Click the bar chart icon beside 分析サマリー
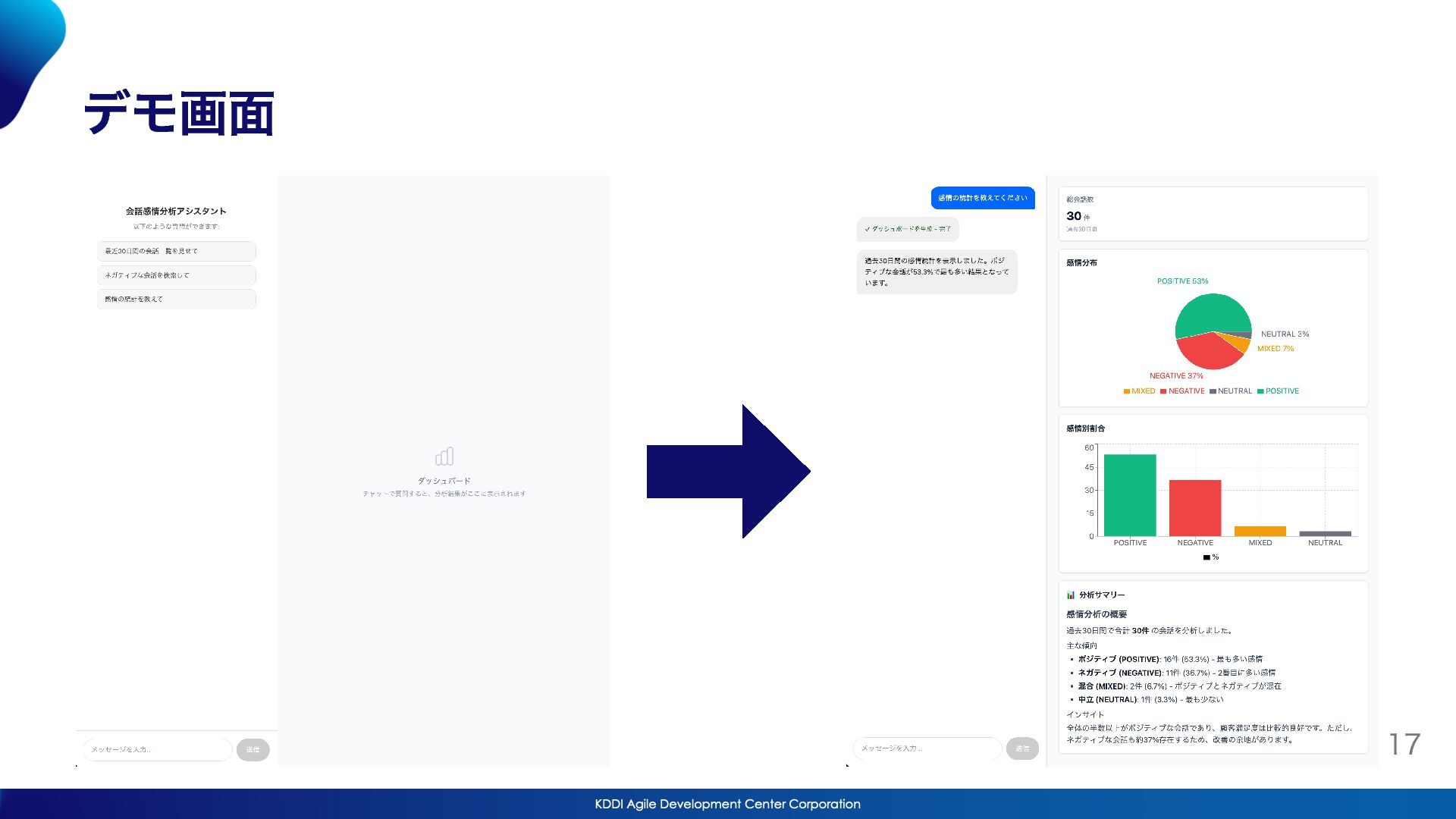The height and width of the screenshot is (819, 1456). (x=1070, y=595)
